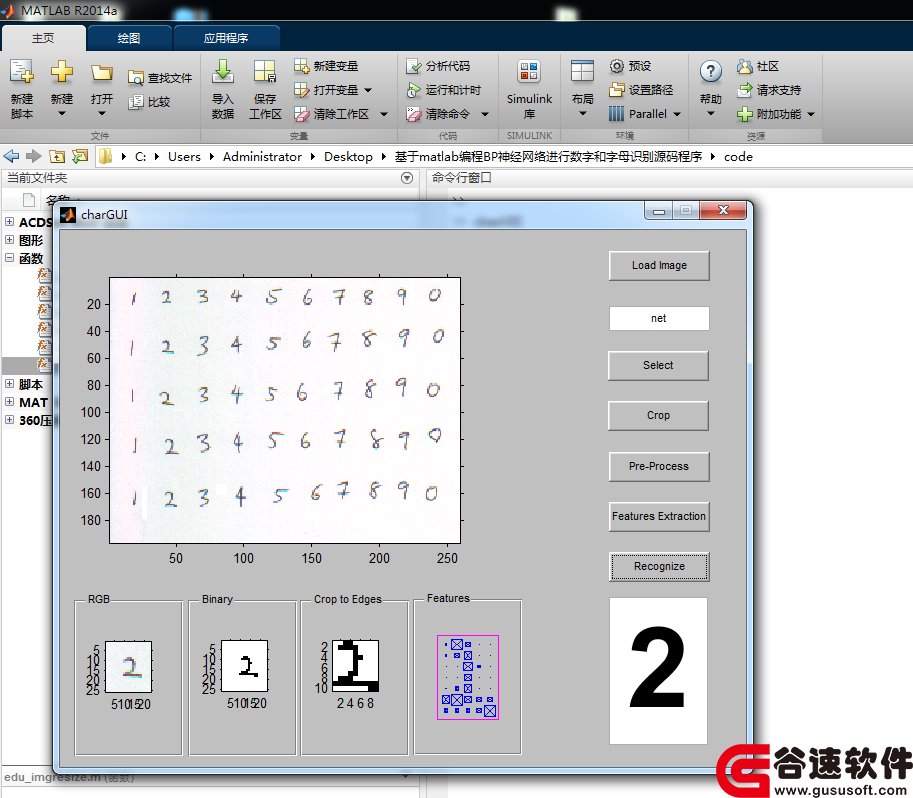Screen dimensions: 913x798
Task: Expand the MAT tree node
Action: tap(9, 401)
